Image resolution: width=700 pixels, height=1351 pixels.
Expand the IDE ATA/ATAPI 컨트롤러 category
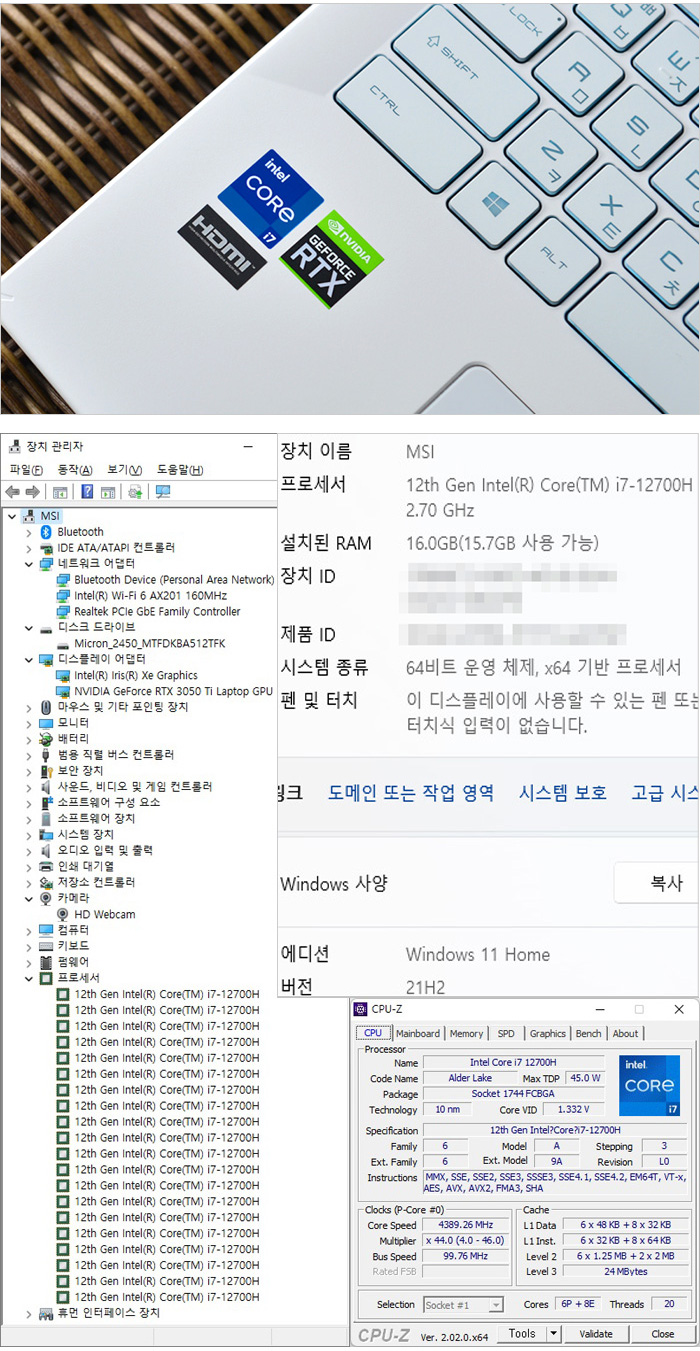[28, 548]
